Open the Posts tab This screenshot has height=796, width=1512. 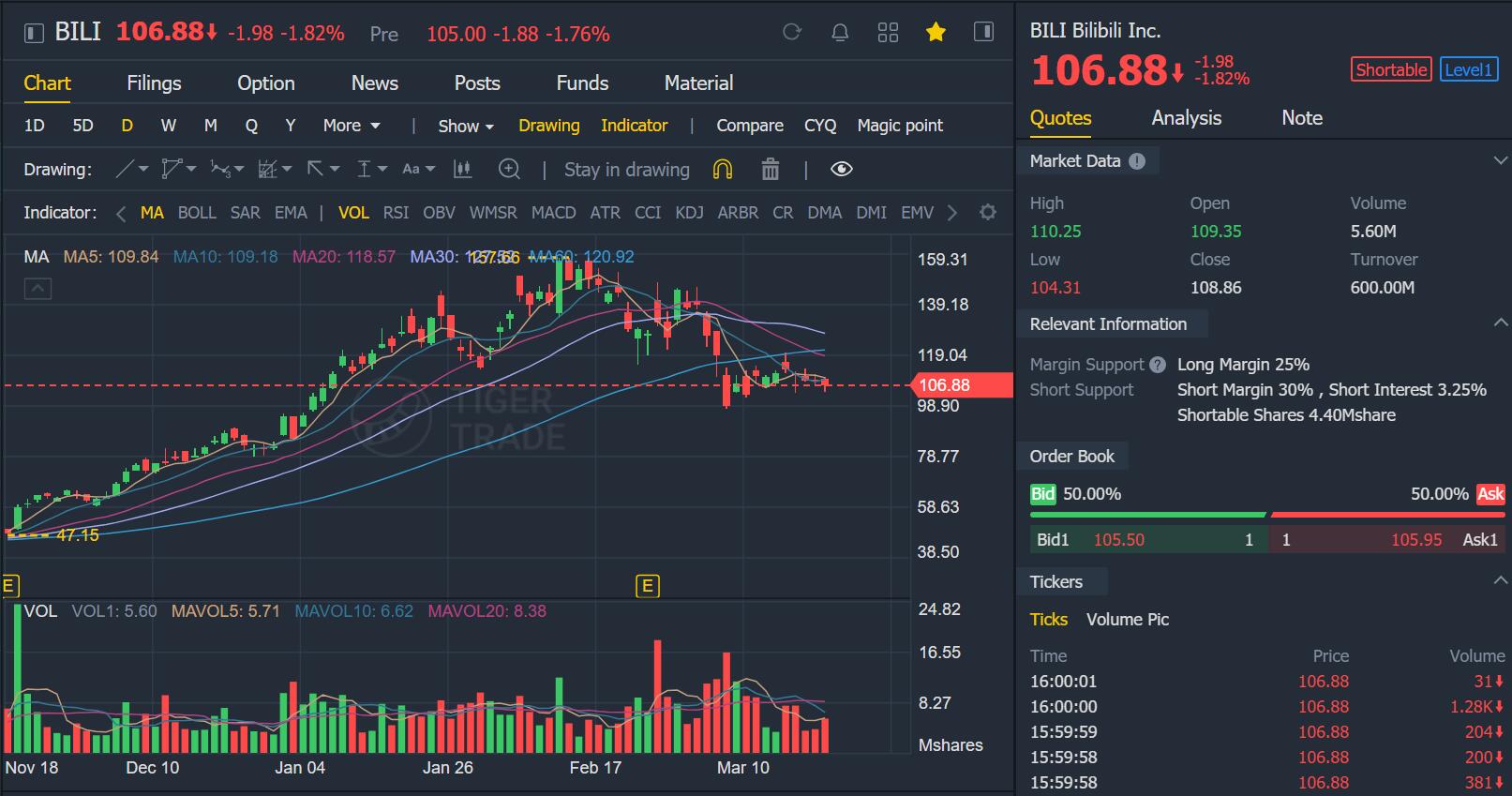[x=477, y=83]
